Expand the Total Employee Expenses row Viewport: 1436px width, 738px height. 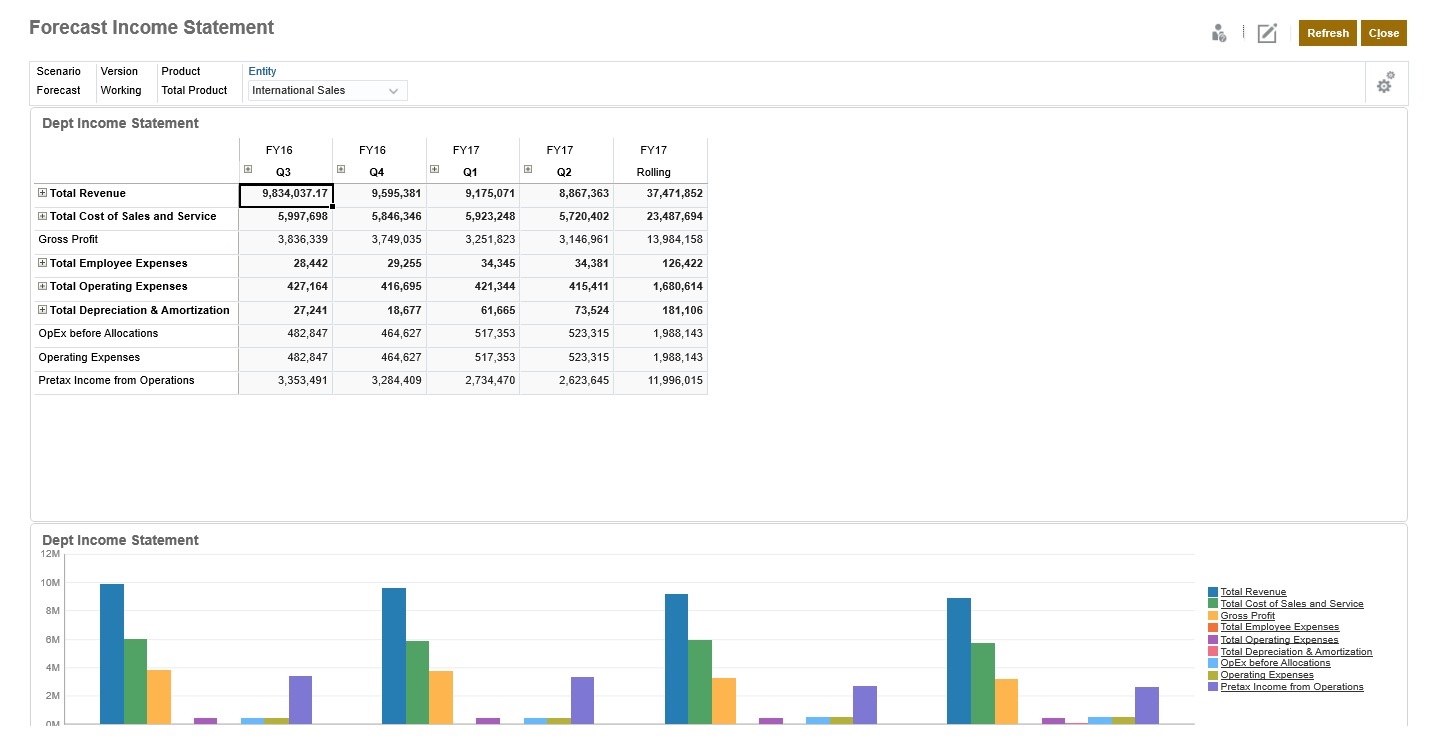41,263
